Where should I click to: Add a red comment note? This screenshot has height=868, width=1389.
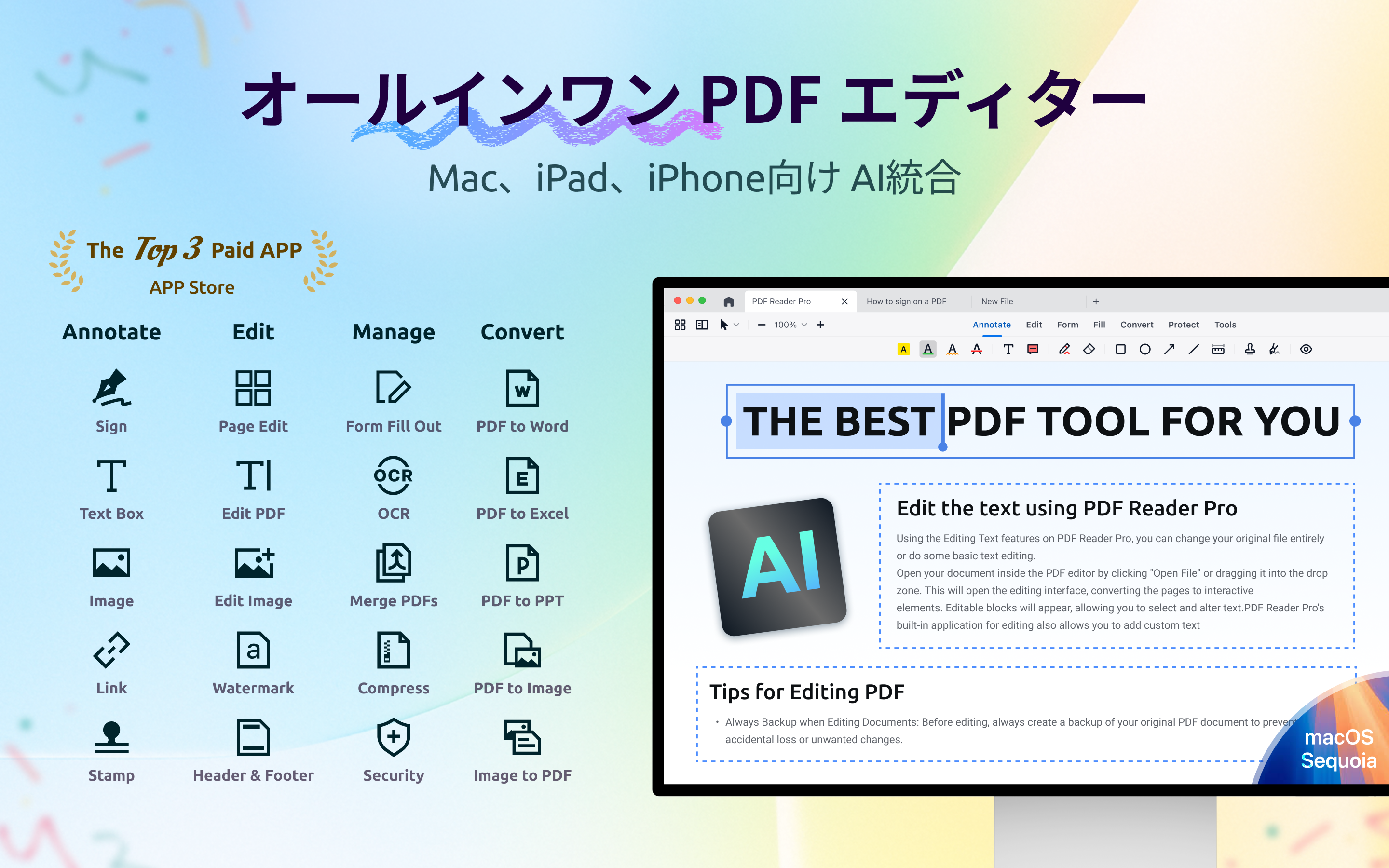[1033, 349]
